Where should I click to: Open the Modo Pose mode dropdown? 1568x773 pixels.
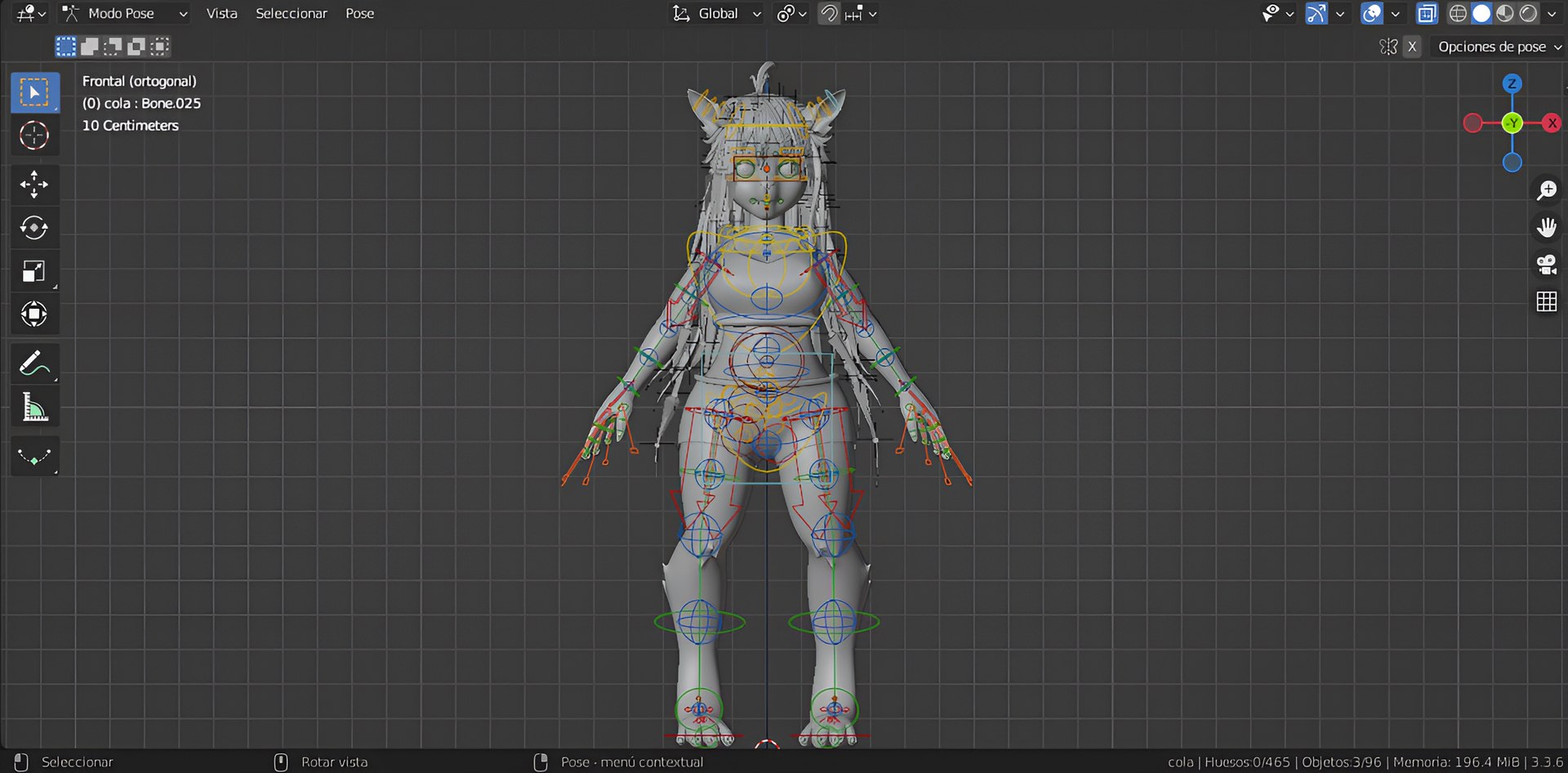(125, 13)
